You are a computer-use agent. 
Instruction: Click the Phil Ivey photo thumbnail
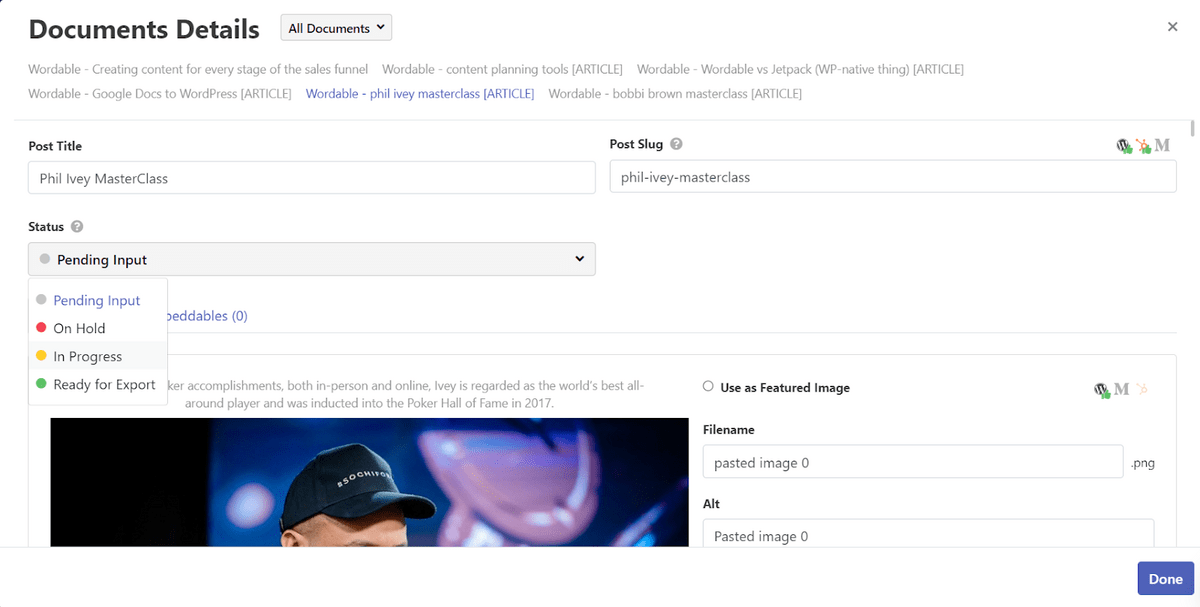click(368, 483)
